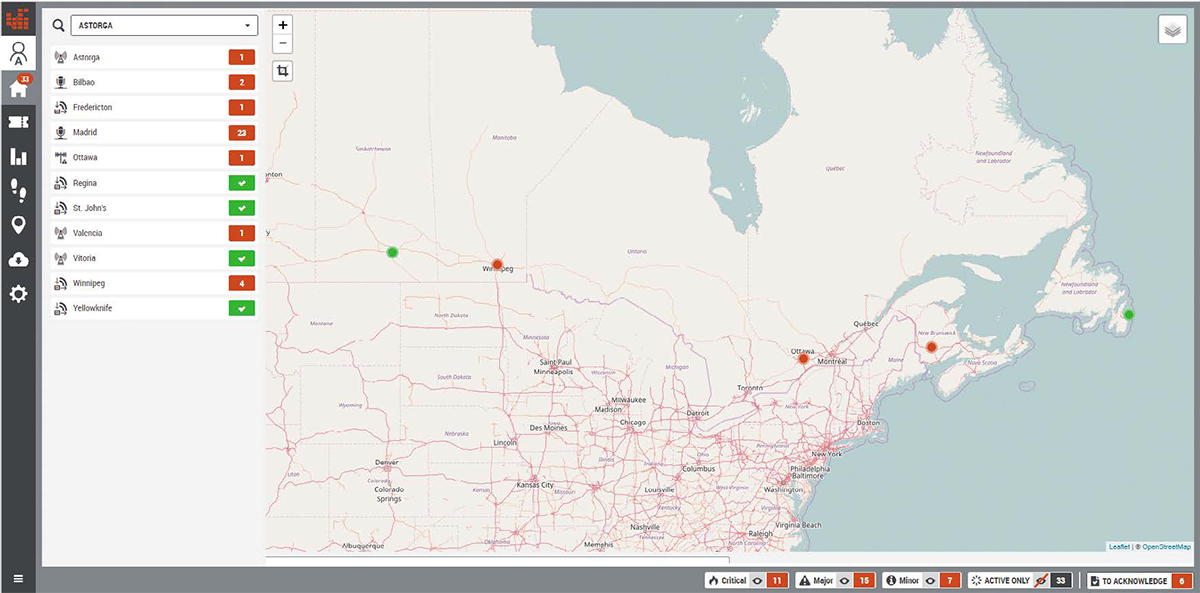Open the OpenStreetMap attribution link

(1167, 547)
